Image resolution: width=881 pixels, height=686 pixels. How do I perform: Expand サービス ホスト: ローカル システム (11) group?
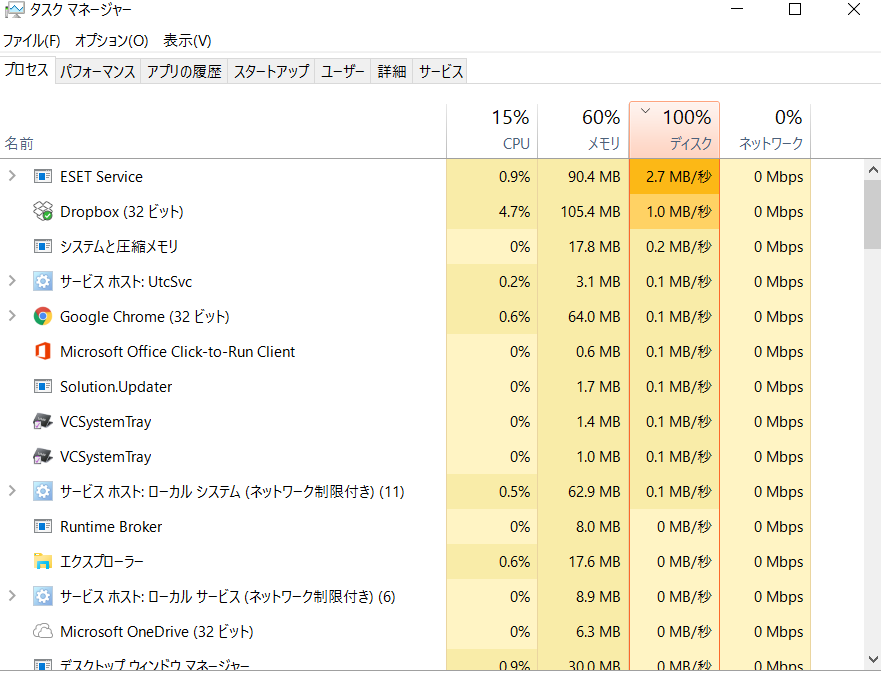(12, 492)
